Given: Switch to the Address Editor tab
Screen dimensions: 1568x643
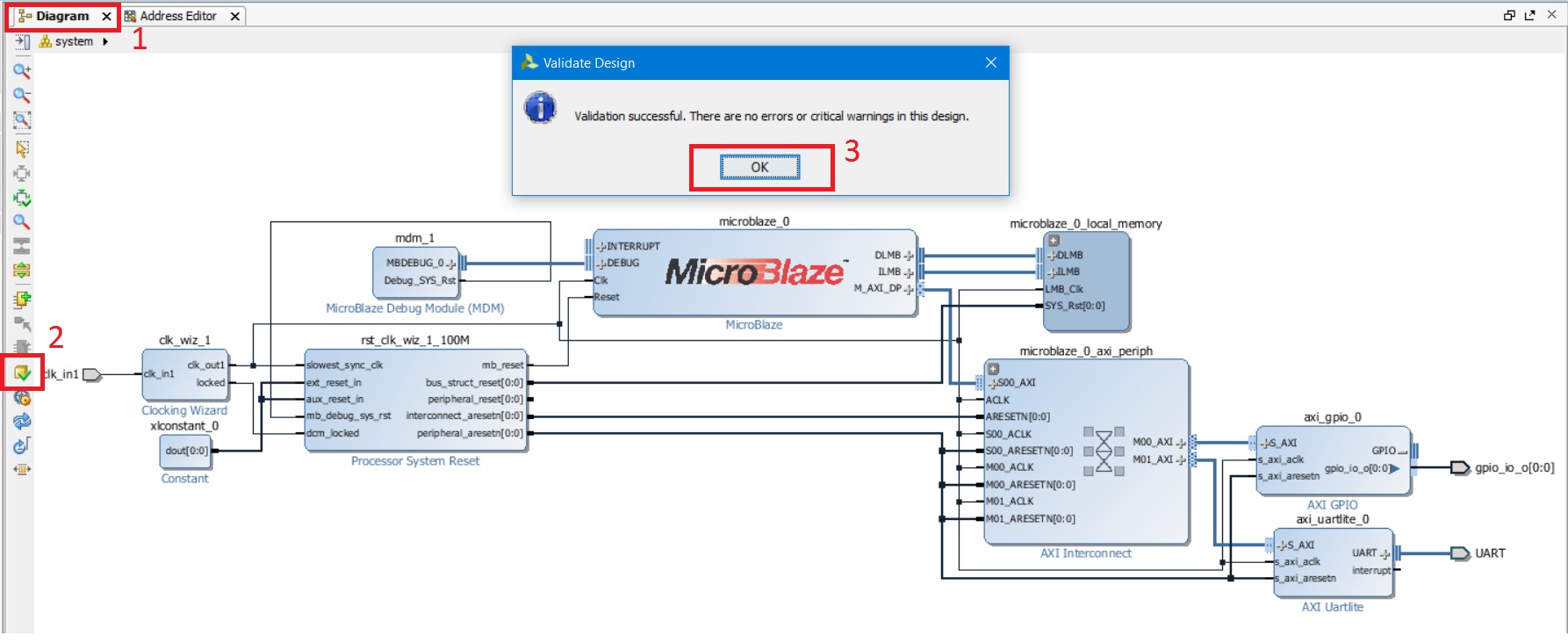Looking at the screenshot, I should [x=177, y=16].
